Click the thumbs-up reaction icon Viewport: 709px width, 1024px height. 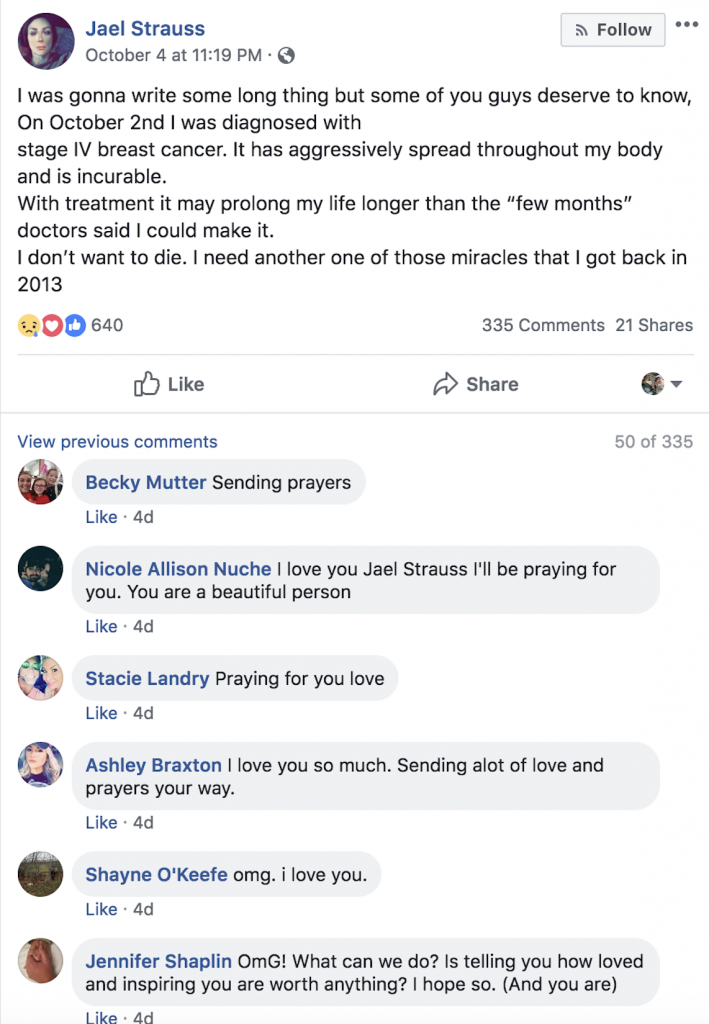(75, 324)
